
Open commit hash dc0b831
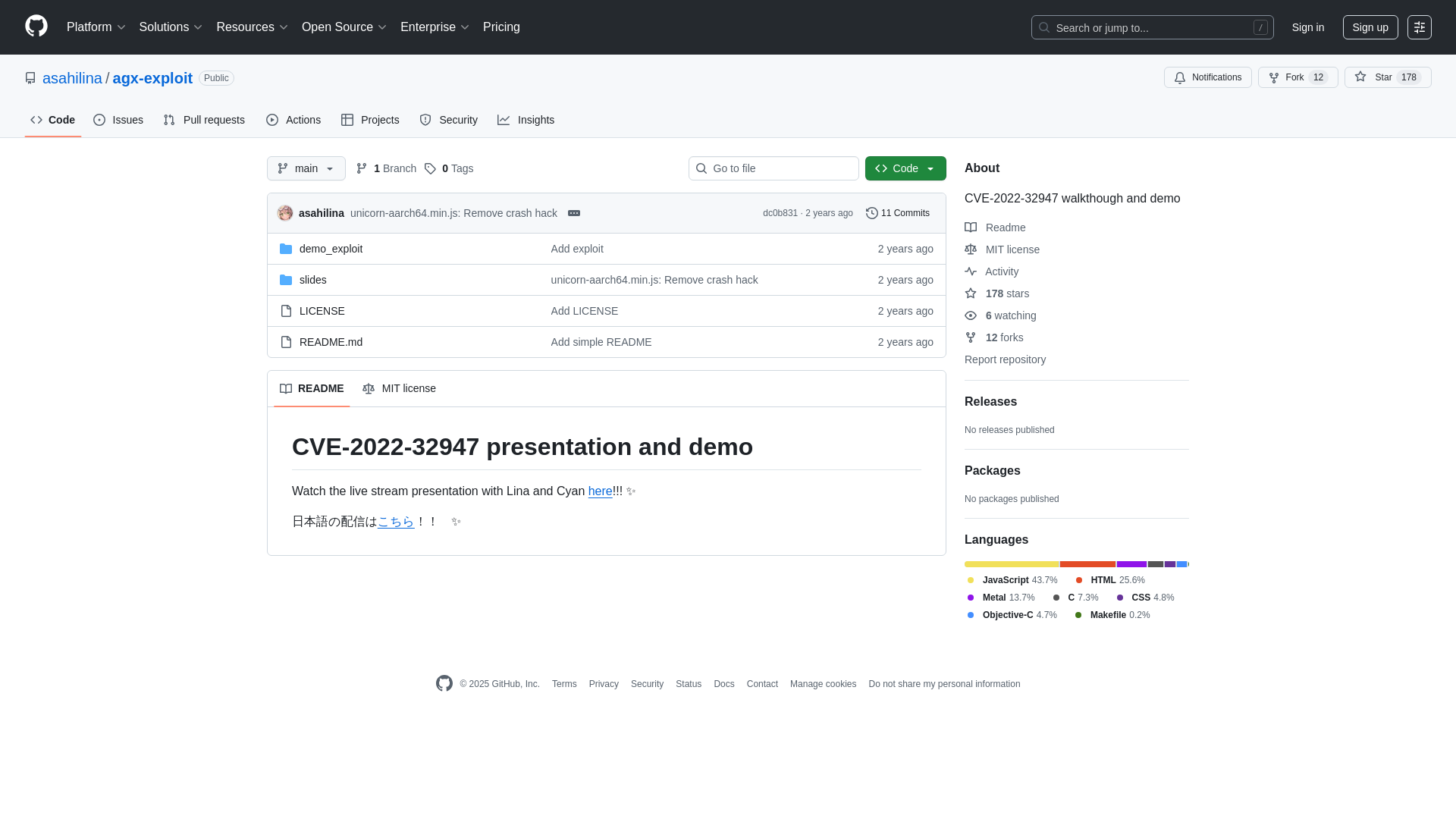tap(780, 213)
